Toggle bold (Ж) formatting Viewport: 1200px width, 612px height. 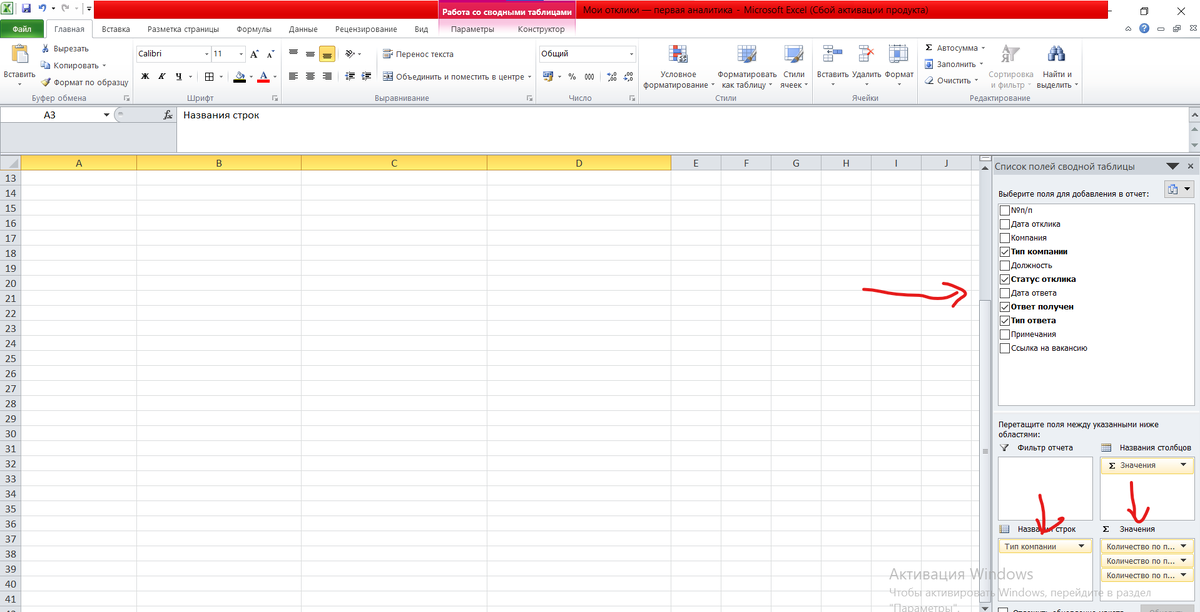point(145,76)
